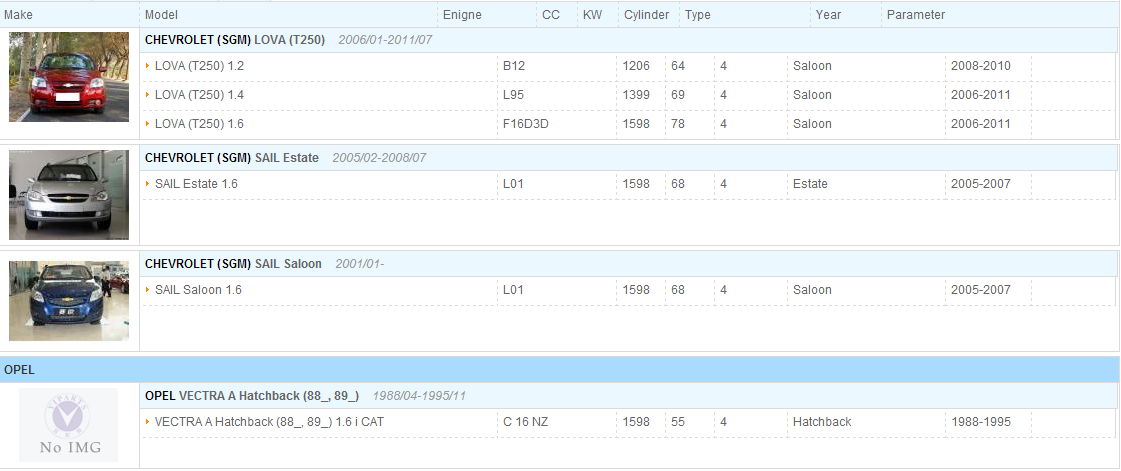Image resolution: width=1121 pixels, height=471 pixels.
Task: Select engine code L01 in SAIL Estate row
Action: 513,184
